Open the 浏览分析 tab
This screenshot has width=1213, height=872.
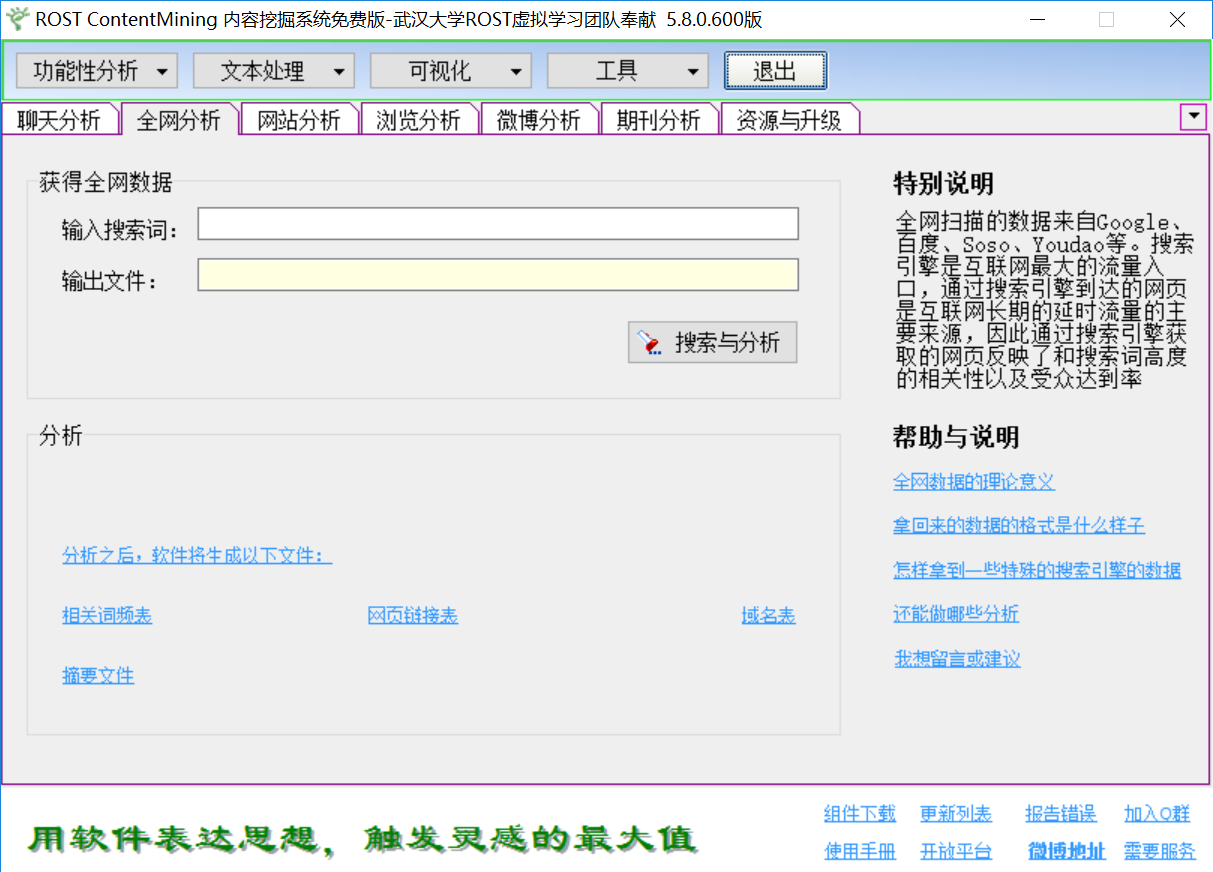[x=419, y=120]
